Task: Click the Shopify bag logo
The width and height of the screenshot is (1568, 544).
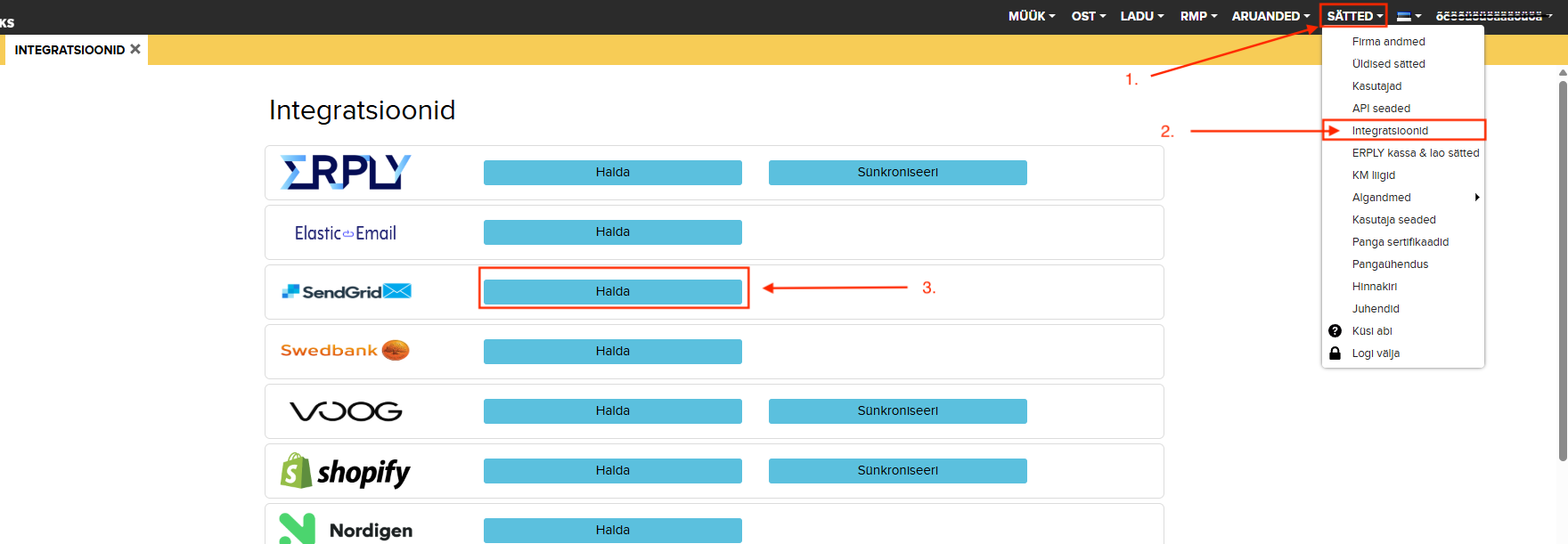Action: (x=297, y=471)
